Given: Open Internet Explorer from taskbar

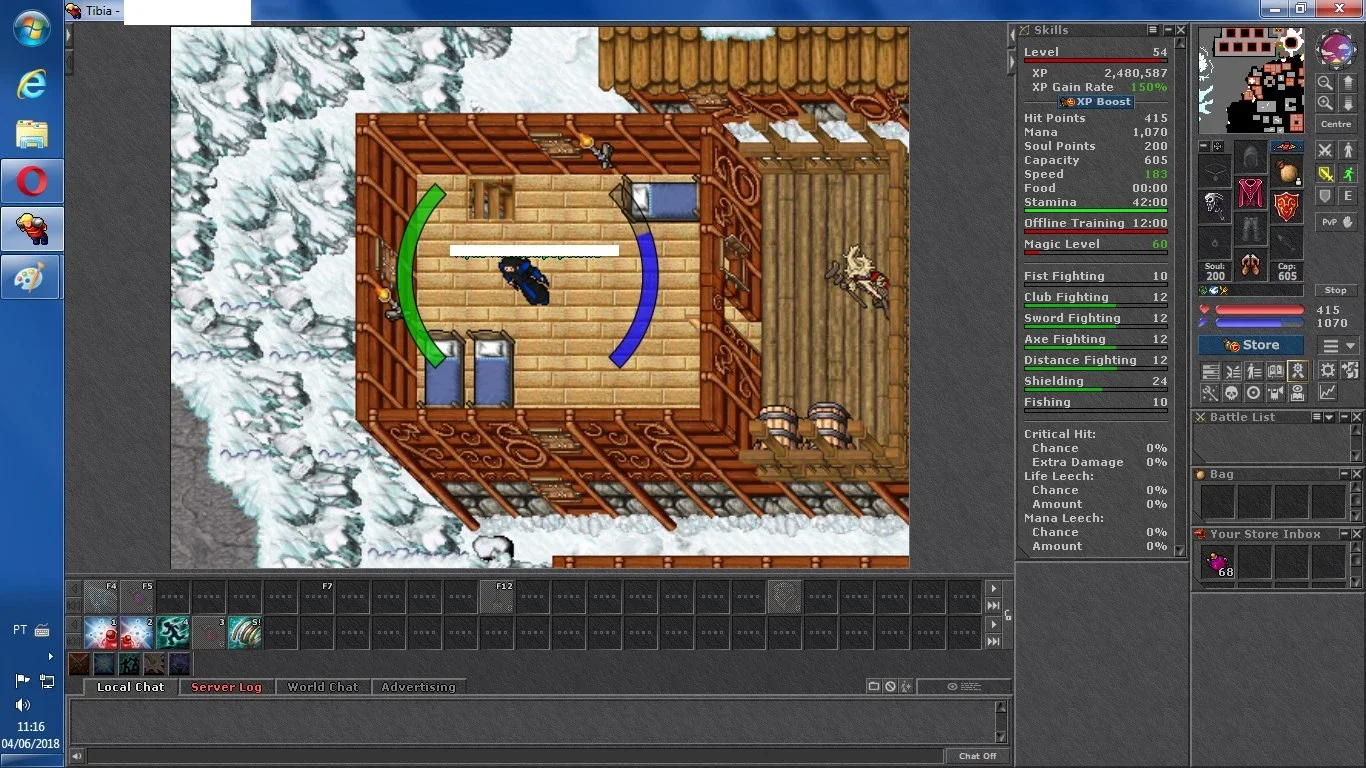Looking at the screenshot, I should (x=32, y=84).
